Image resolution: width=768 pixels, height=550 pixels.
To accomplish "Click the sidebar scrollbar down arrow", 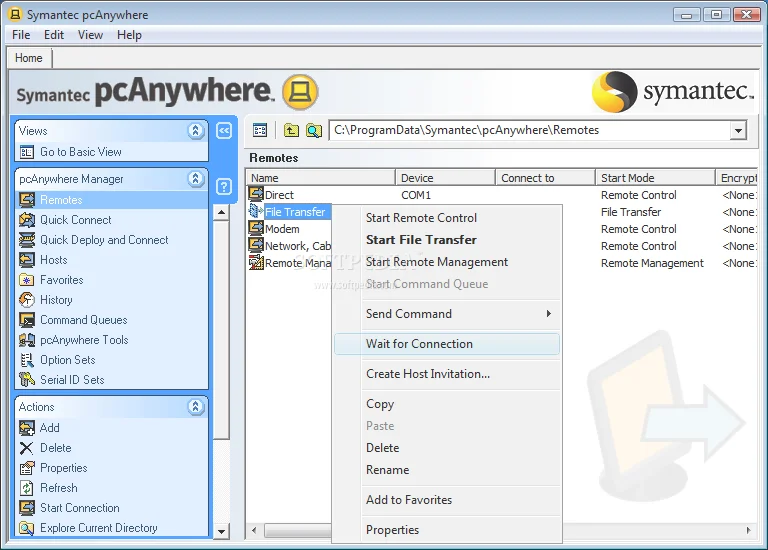I will pyautogui.click(x=222, y=531).
